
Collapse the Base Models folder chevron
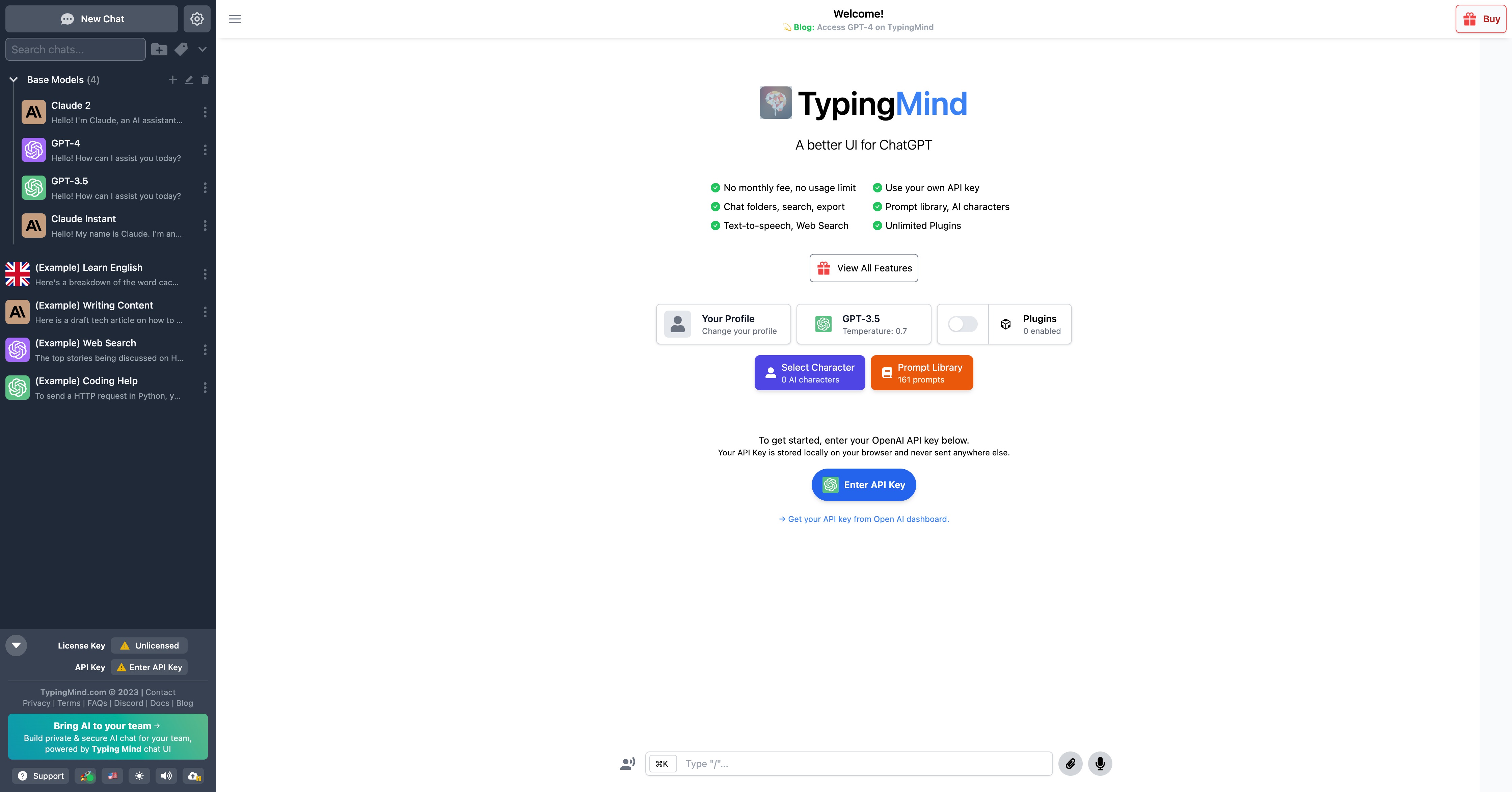coord(13,80)
